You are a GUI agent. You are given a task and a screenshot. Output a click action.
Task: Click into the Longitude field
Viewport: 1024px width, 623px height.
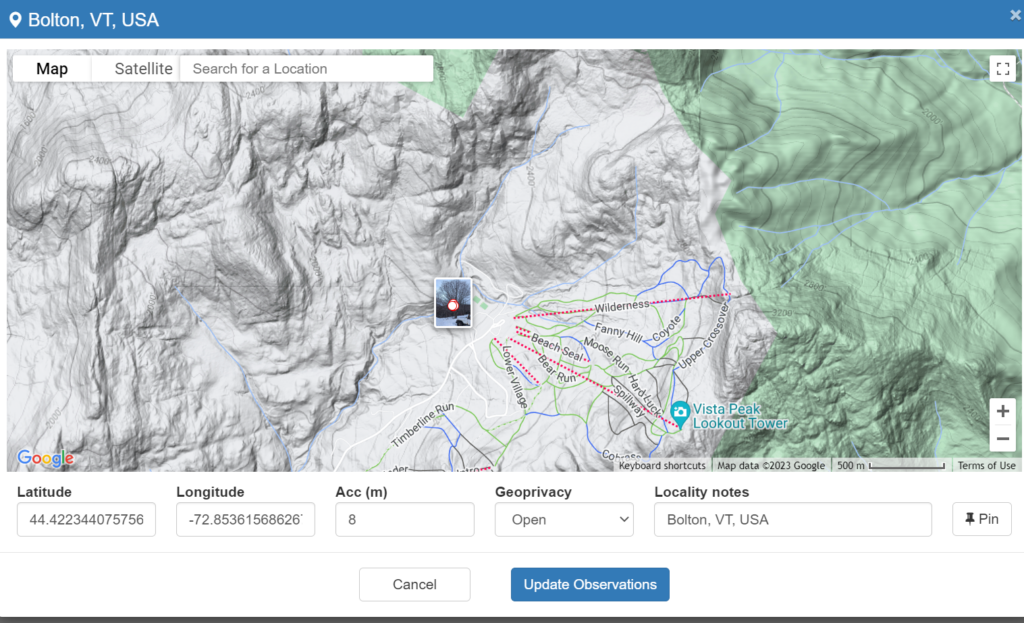click(x=245, y=519)
